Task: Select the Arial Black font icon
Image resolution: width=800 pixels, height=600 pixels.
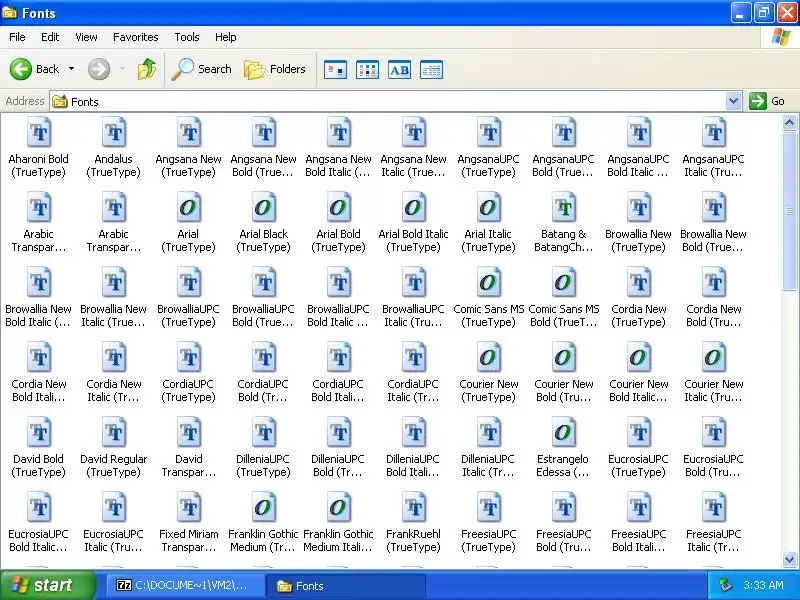Action: 264,208
